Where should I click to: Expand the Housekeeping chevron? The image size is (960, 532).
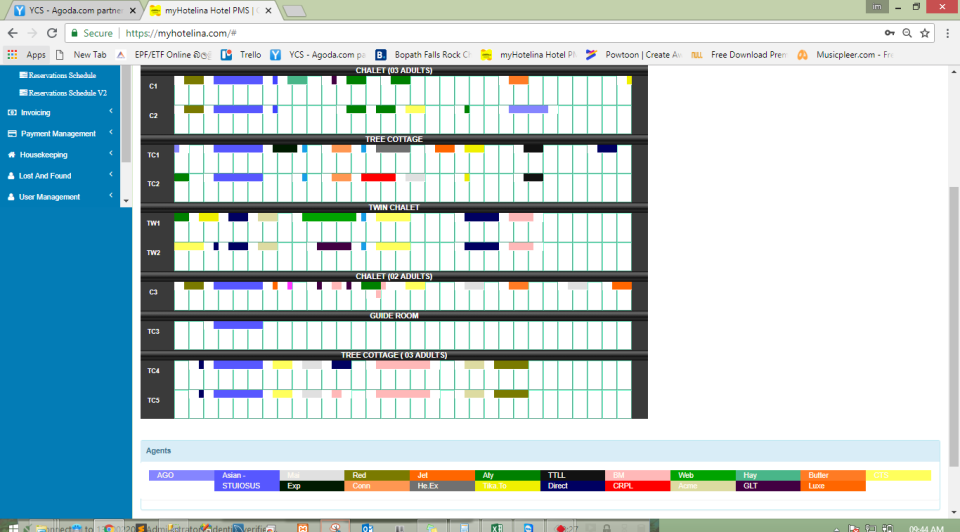pyautogui.click(x=111, y=154)
